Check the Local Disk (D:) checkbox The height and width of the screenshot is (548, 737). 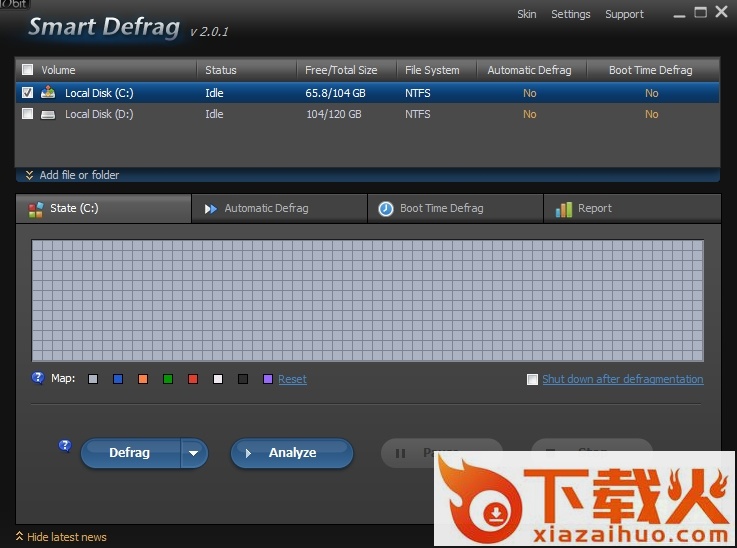[x=28, y=114]
